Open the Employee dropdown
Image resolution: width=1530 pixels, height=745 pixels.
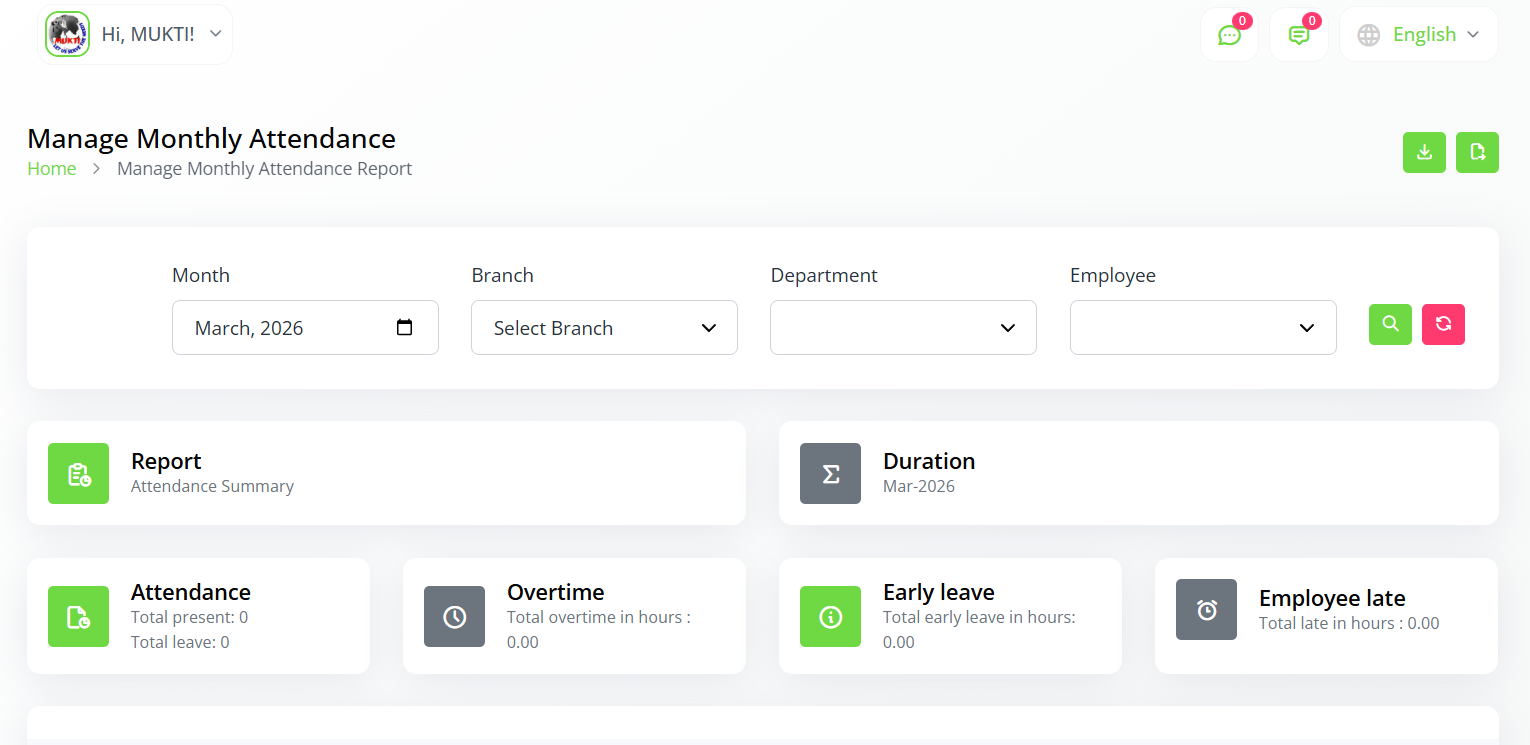click(1203, 327)
